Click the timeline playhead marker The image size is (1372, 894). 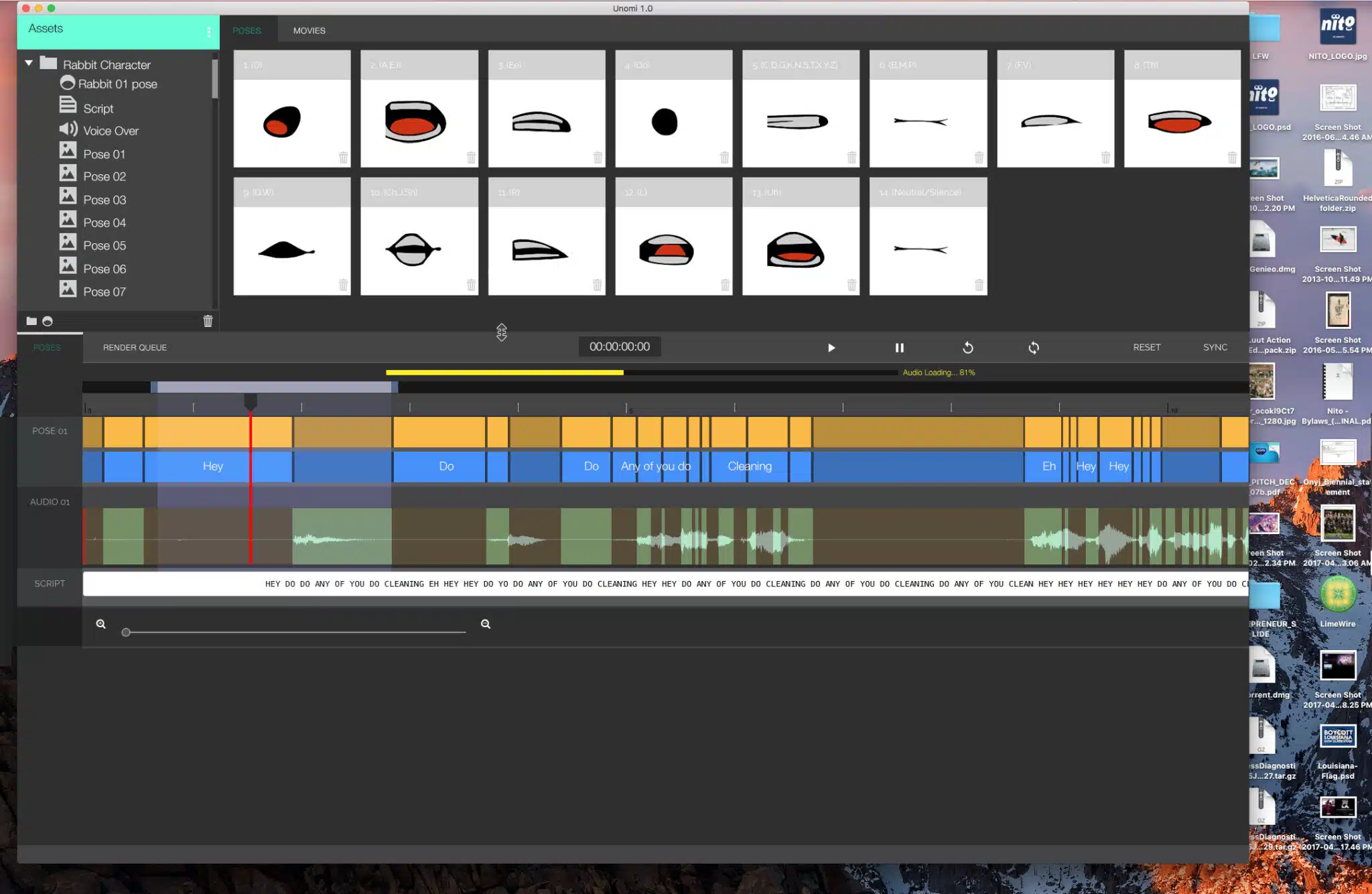[250, 402]
